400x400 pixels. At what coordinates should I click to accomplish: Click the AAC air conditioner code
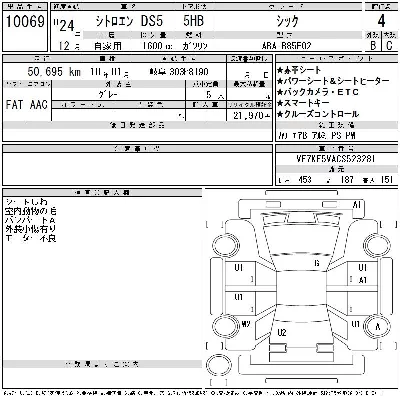pos(38,105)
